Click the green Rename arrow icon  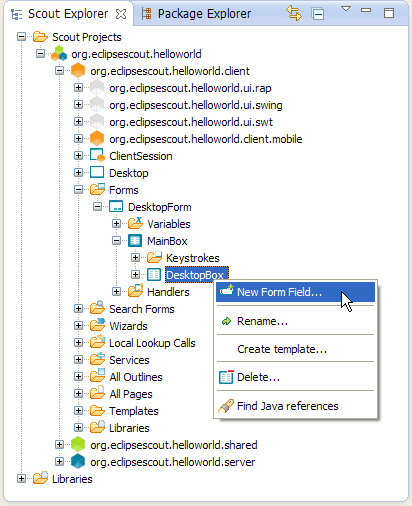[226, 321]
